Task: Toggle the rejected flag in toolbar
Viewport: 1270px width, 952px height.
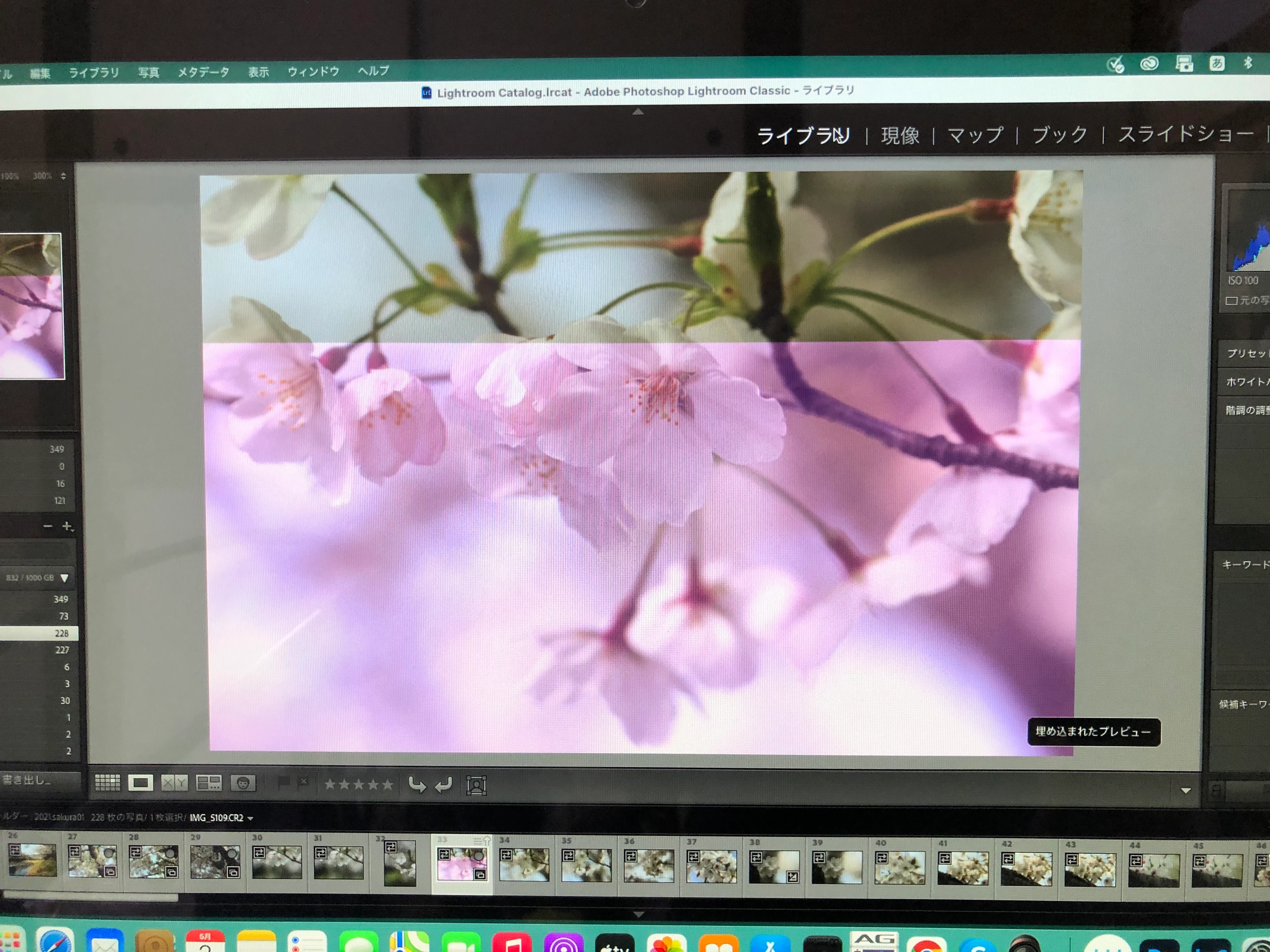Action: pyautogui.click(x=304, y=782)
